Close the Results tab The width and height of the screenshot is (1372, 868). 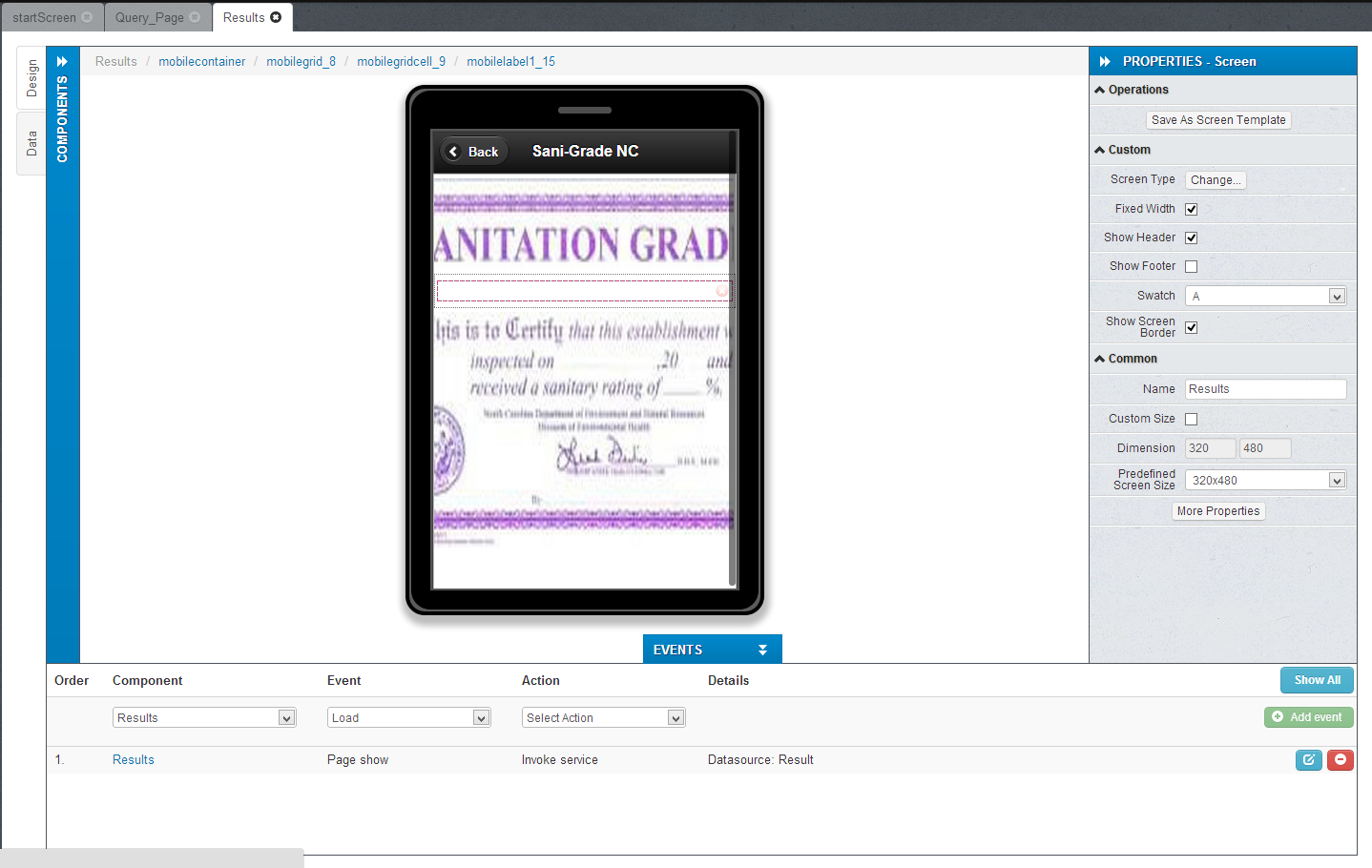(x=276, y=17)
